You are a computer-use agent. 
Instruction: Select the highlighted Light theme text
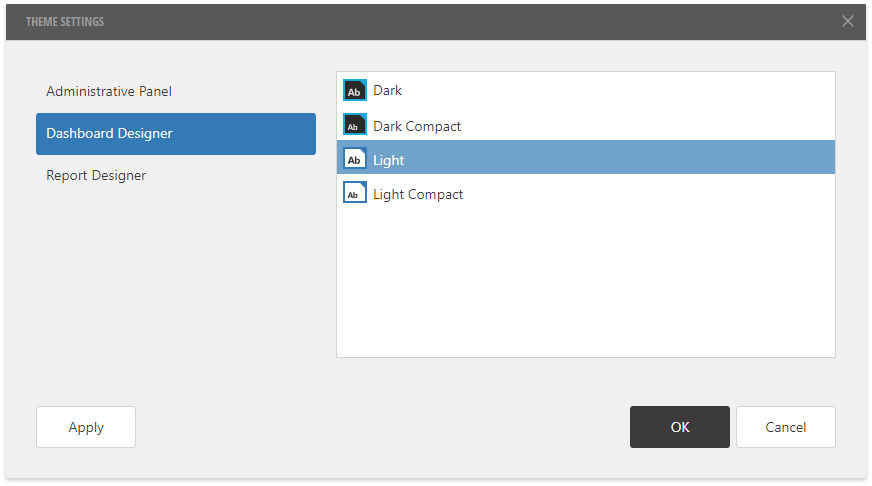[x=388, y=160]
